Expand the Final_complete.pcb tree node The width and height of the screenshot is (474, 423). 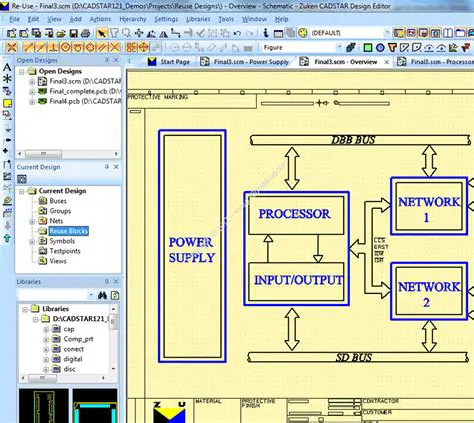(32, 92)
